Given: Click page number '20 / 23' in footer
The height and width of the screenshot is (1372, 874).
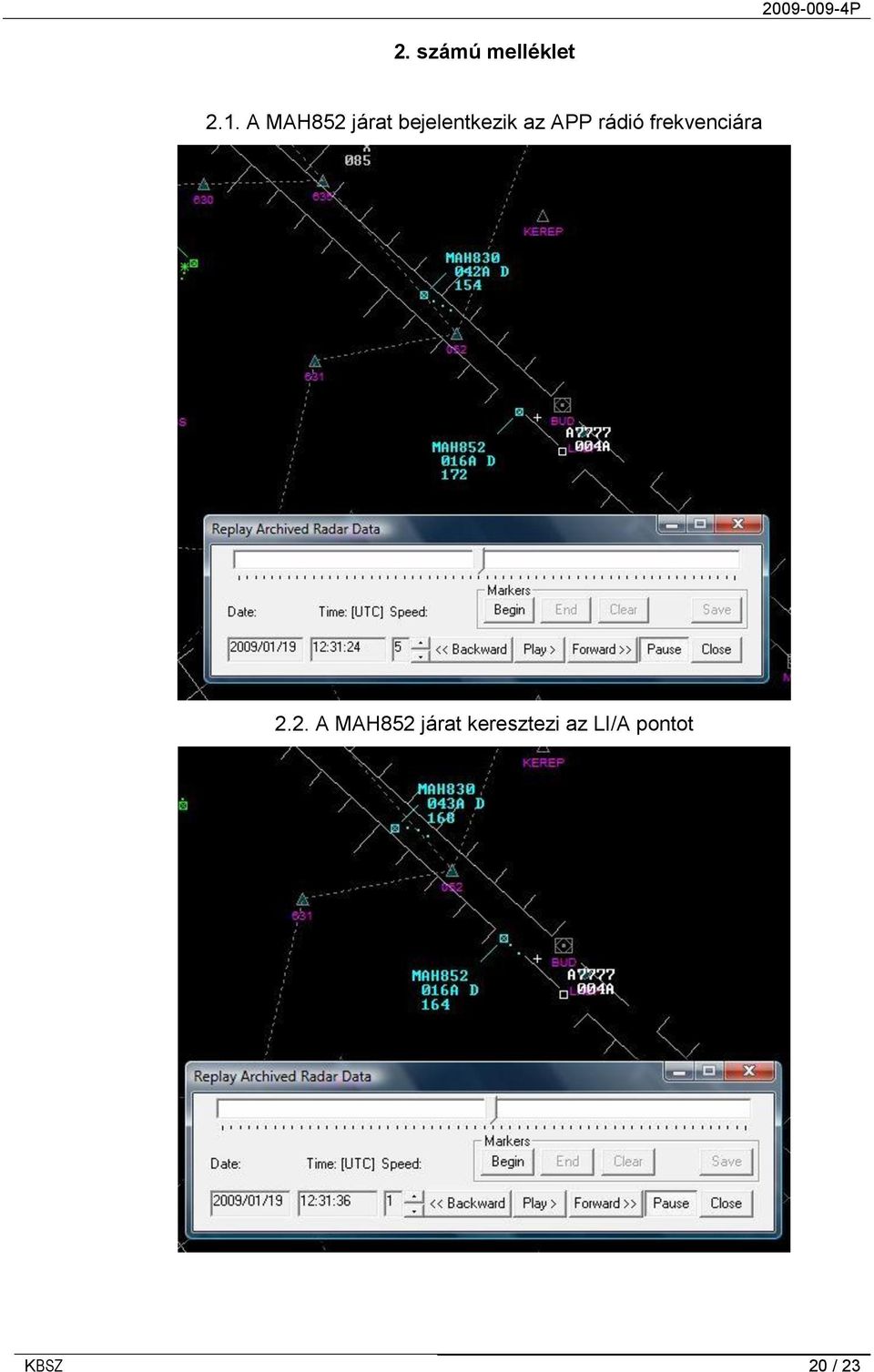Looking at the screenshot, I should (834, 1365).
